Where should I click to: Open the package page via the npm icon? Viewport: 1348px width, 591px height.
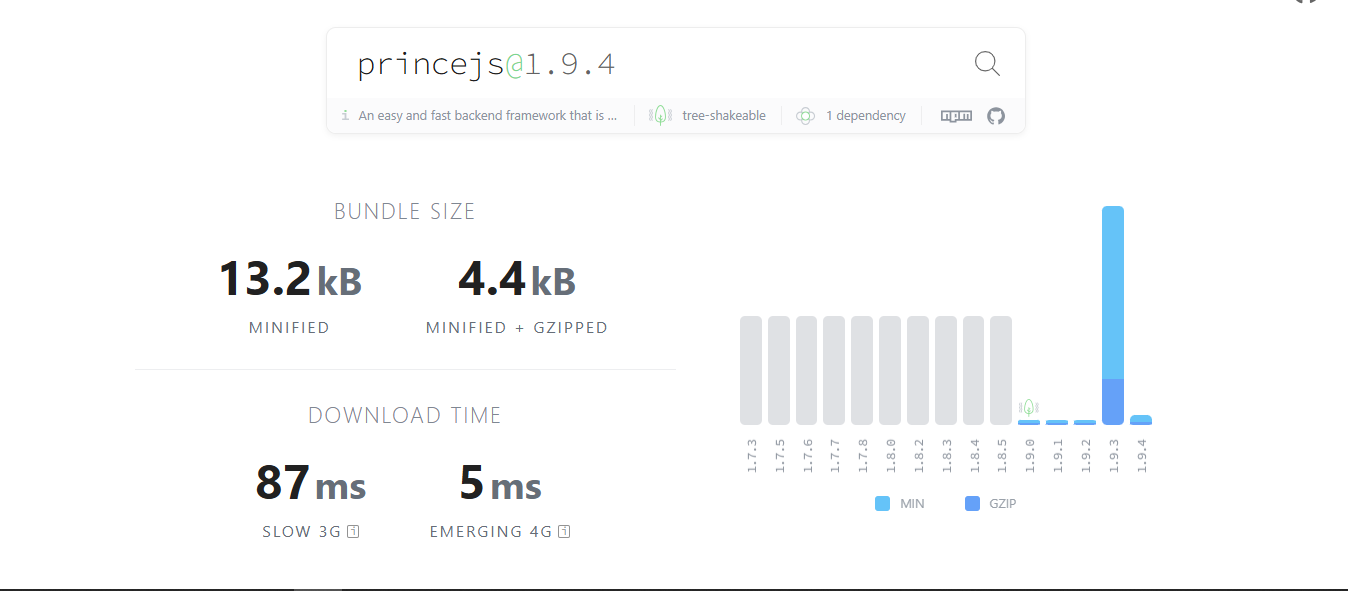click(955, 116)
